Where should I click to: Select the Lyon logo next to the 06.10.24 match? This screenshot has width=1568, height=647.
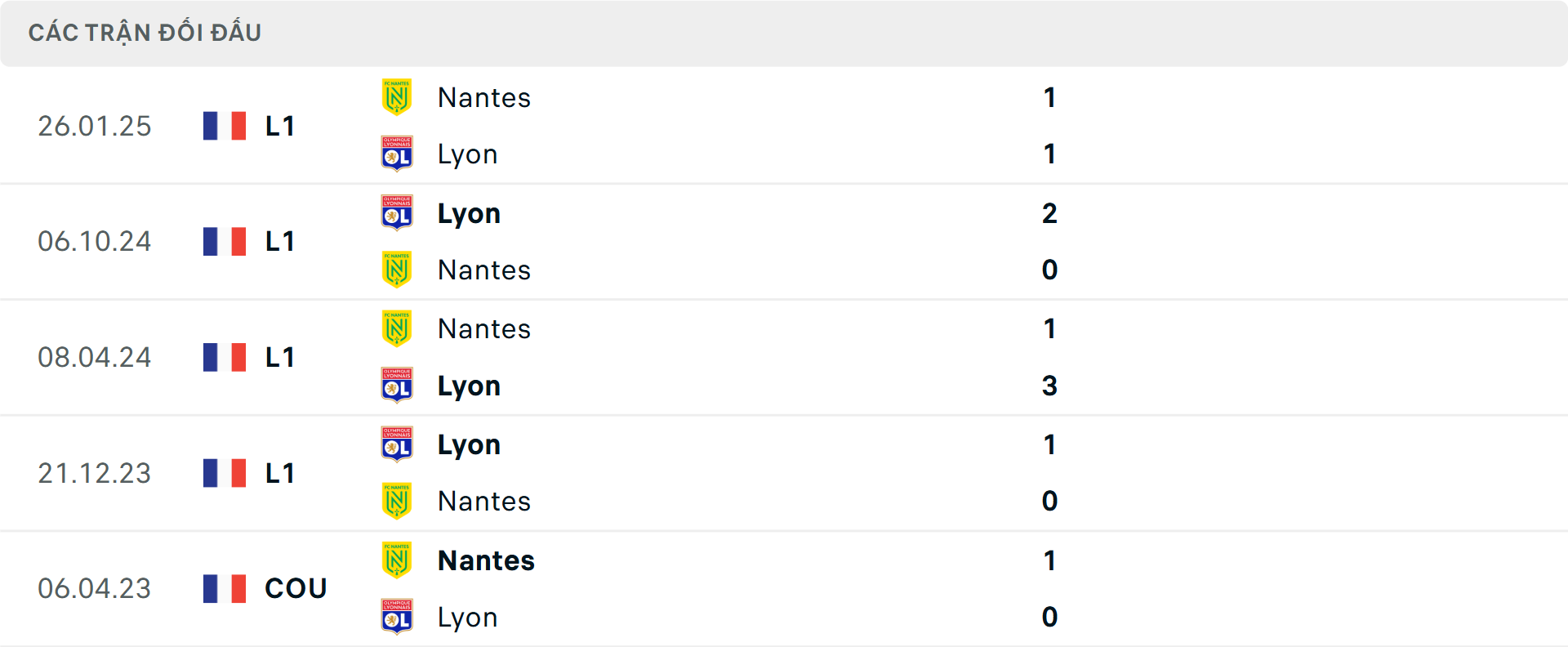(397, 212)
